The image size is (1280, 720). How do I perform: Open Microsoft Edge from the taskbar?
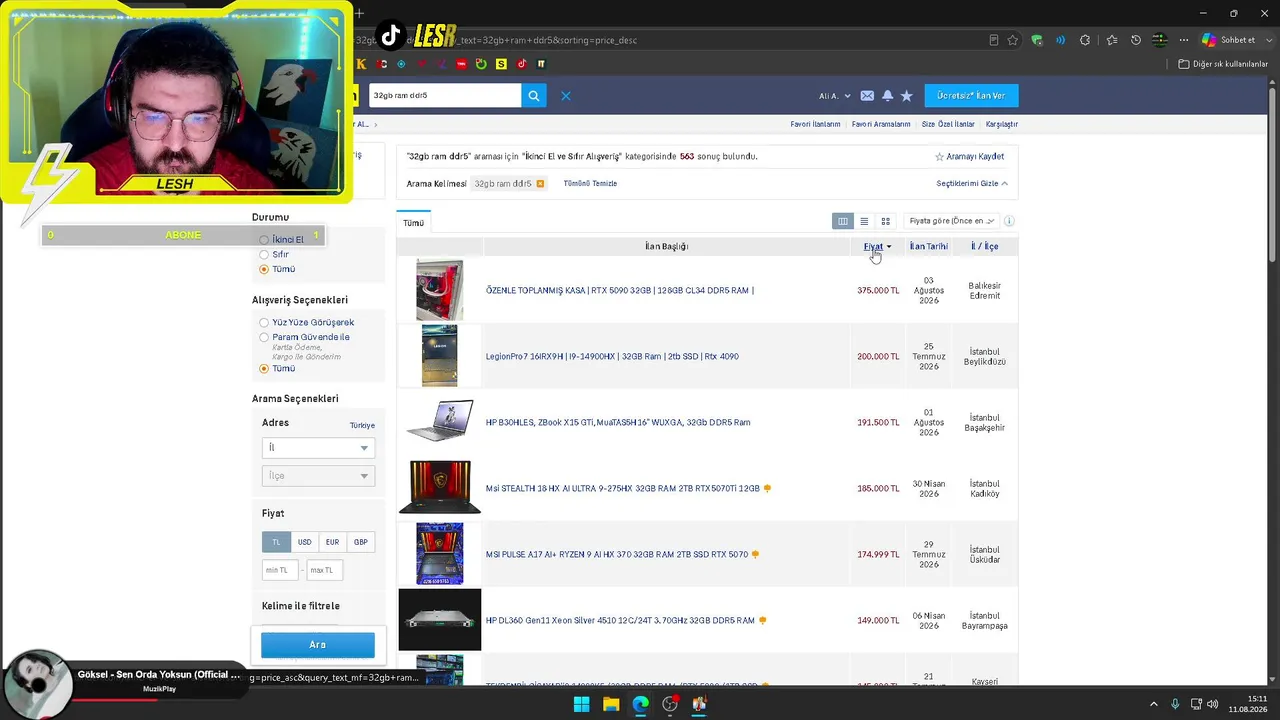640,704
